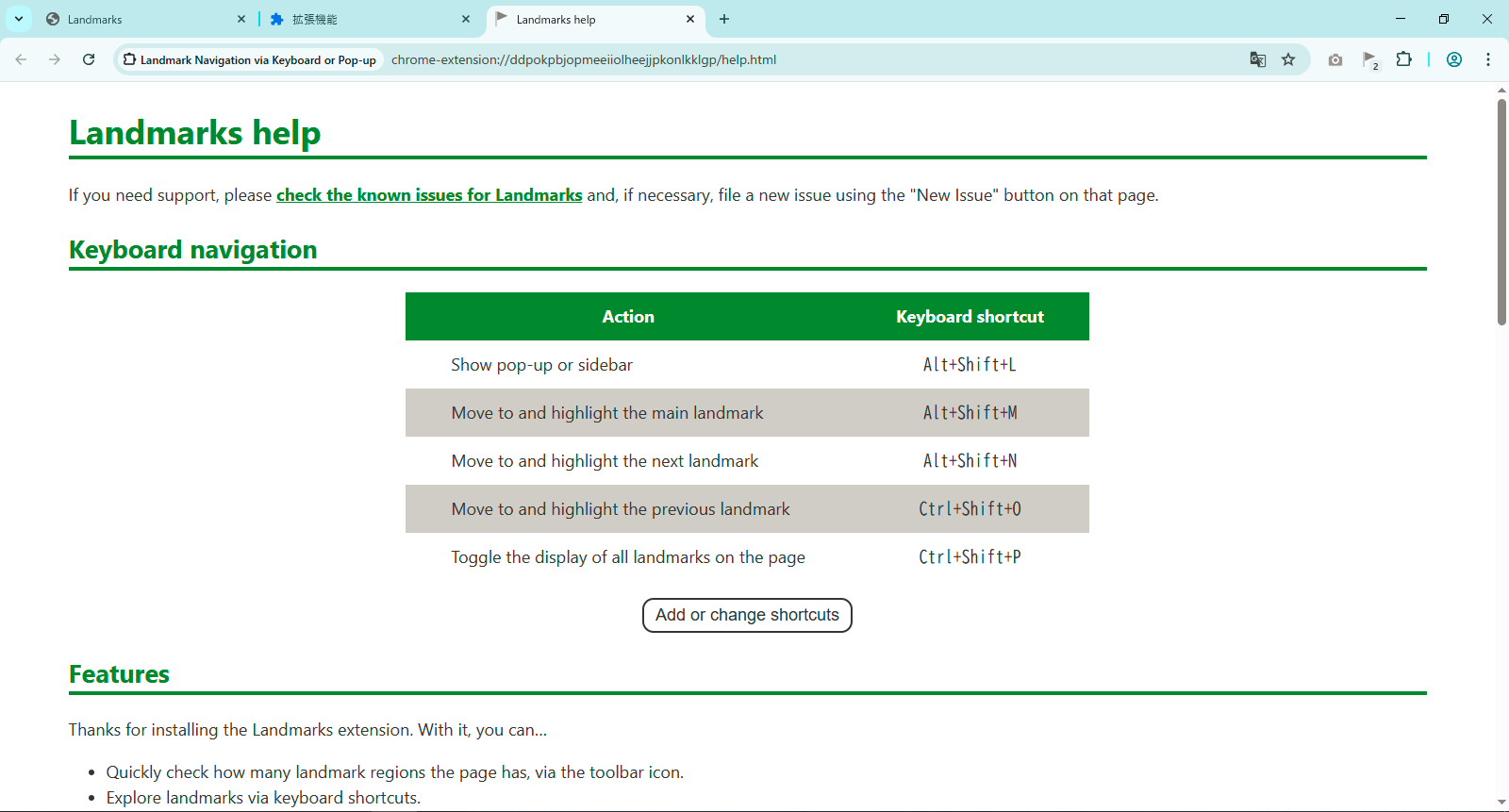Screen dimensions: 1509x812
Task: Minimize the Chrome window
Action: coord(1401,19)
